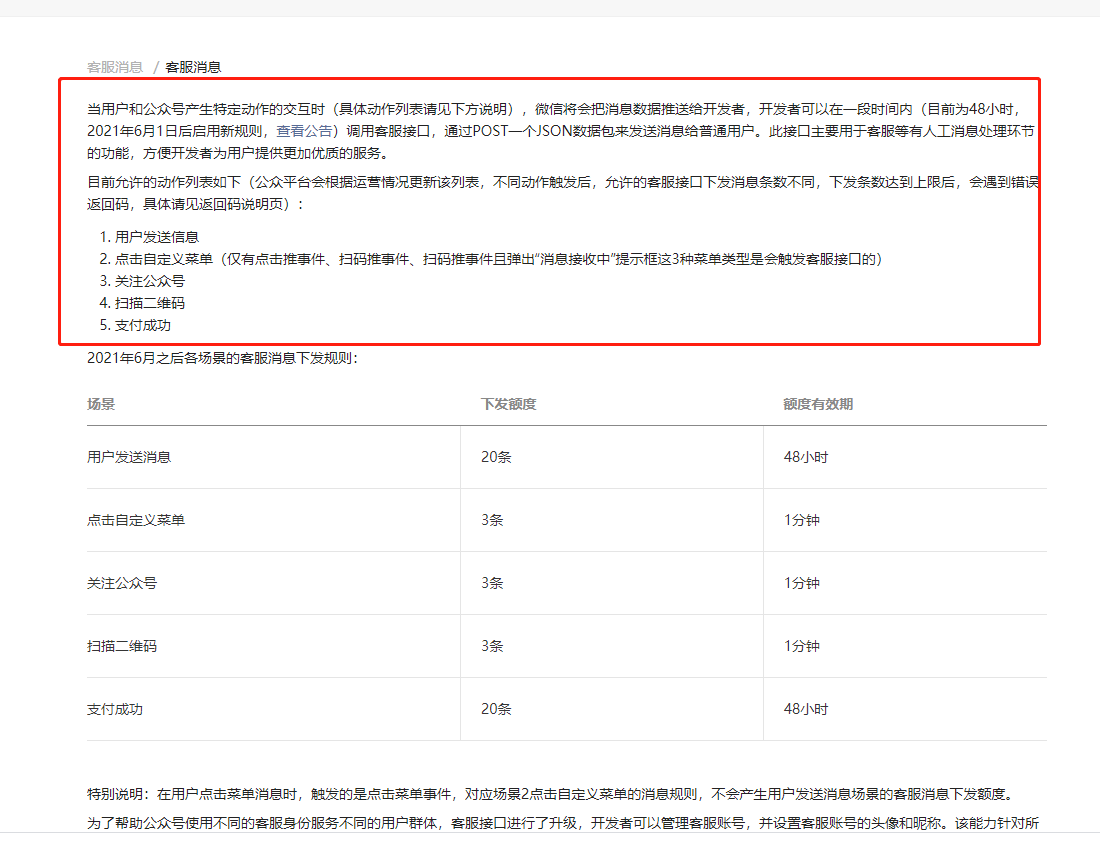Select table cell 点击自定义菜单
This screenshot has height=860, width=1100.
[x=136, y=520]
